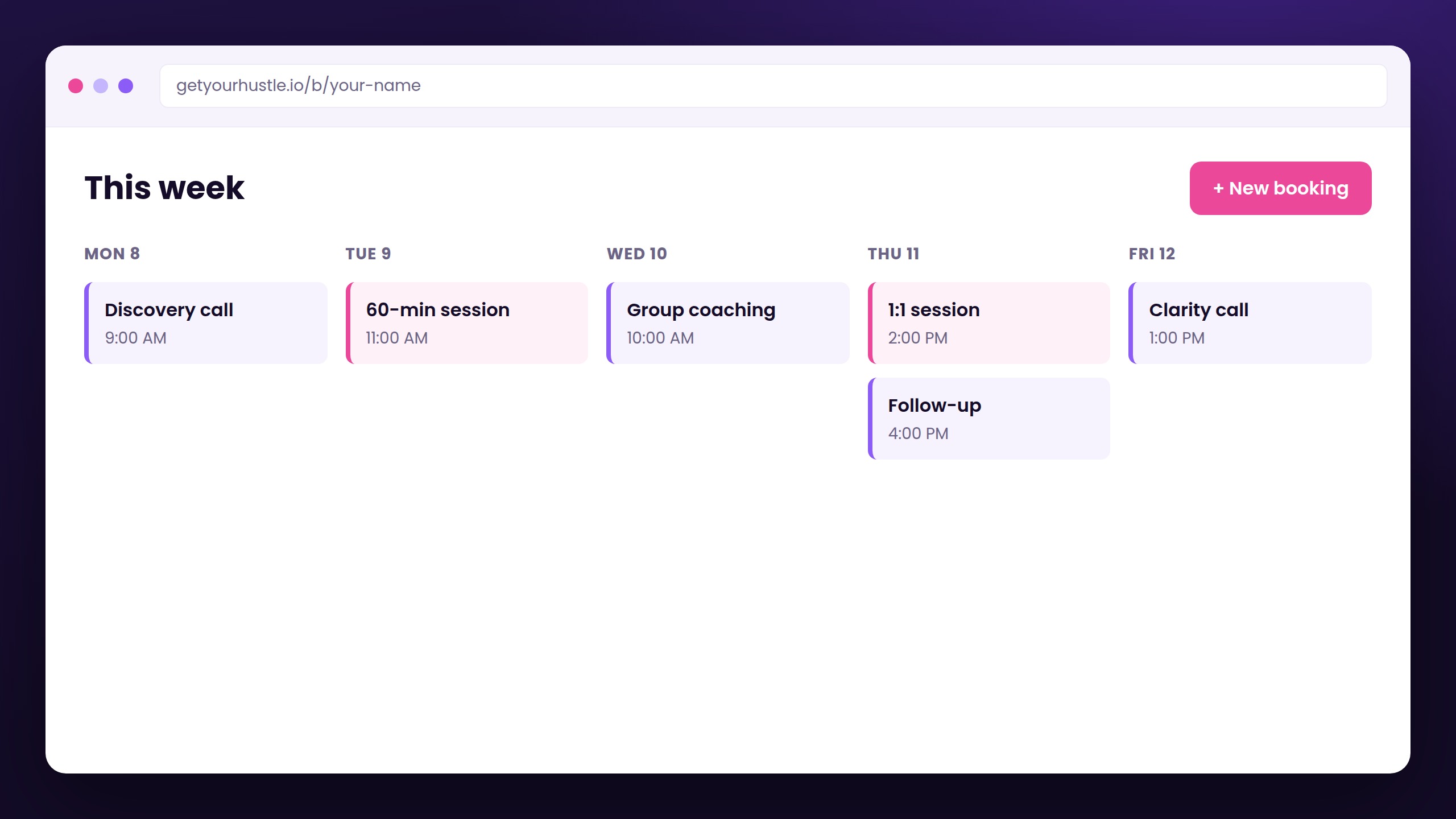Open the Clarity call booking card

coord(1250,323)
